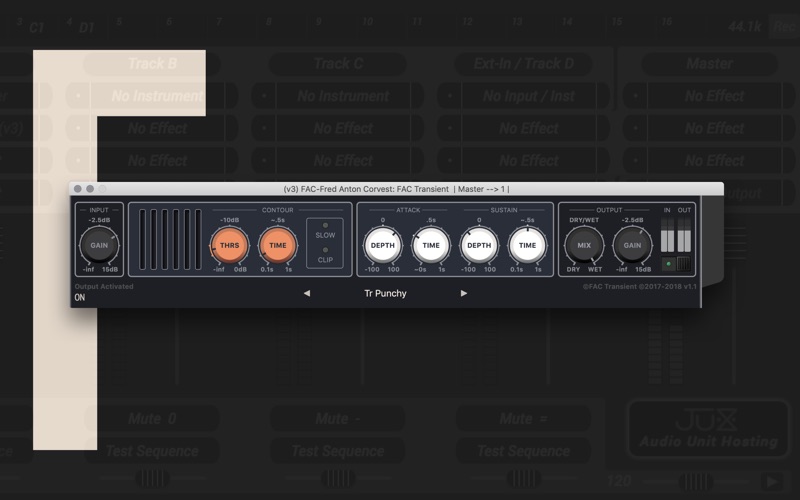Click the FAC Transient window title bar
Viewport: 800px width, 500px height.
[396, 189]
